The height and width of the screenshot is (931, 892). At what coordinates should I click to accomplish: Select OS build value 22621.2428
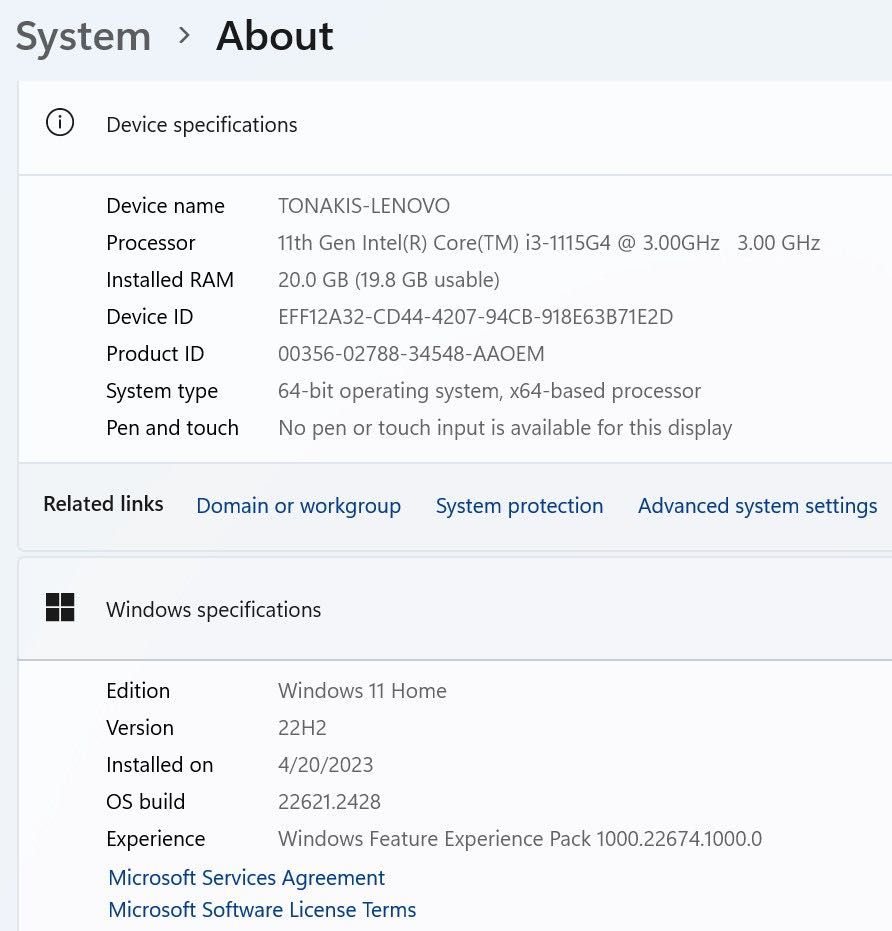329,802
